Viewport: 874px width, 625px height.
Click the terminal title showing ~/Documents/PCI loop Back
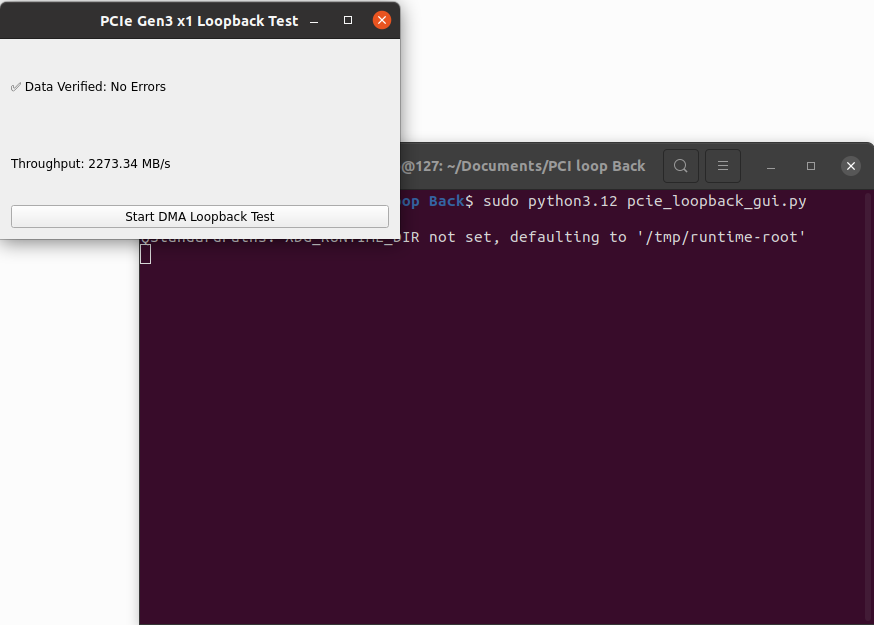[523, 166]
